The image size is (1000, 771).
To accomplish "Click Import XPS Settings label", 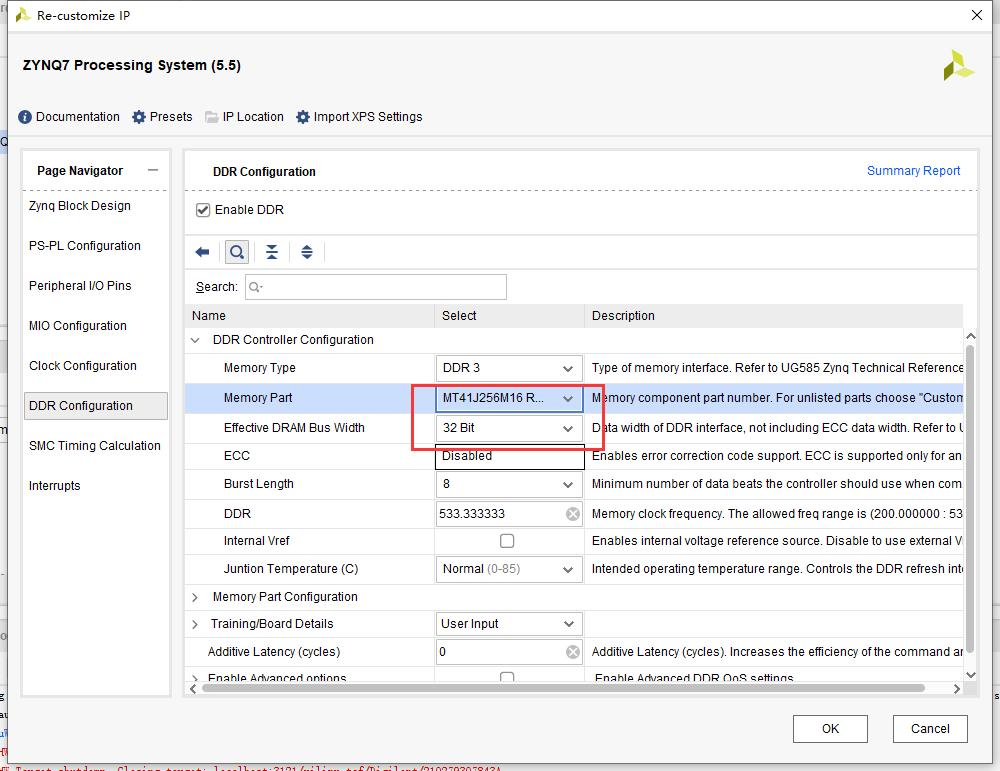I will 368,117.
